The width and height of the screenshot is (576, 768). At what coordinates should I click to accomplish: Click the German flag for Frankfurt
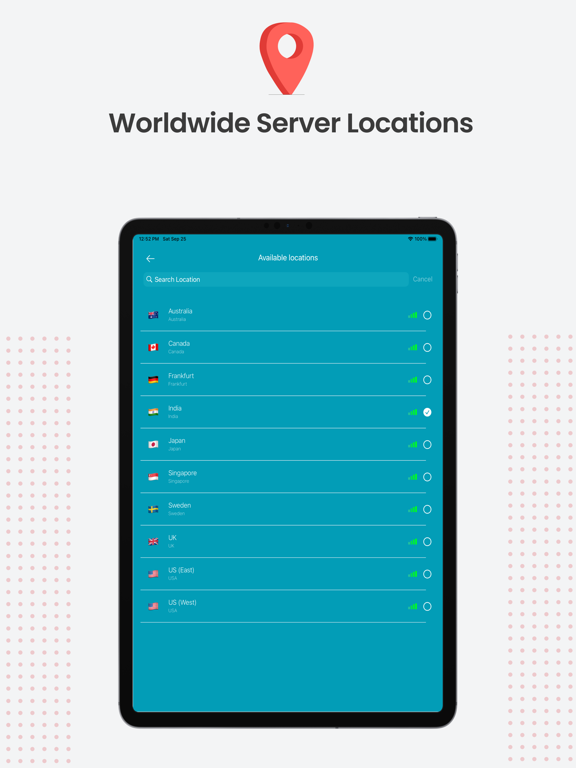point(153,380)
